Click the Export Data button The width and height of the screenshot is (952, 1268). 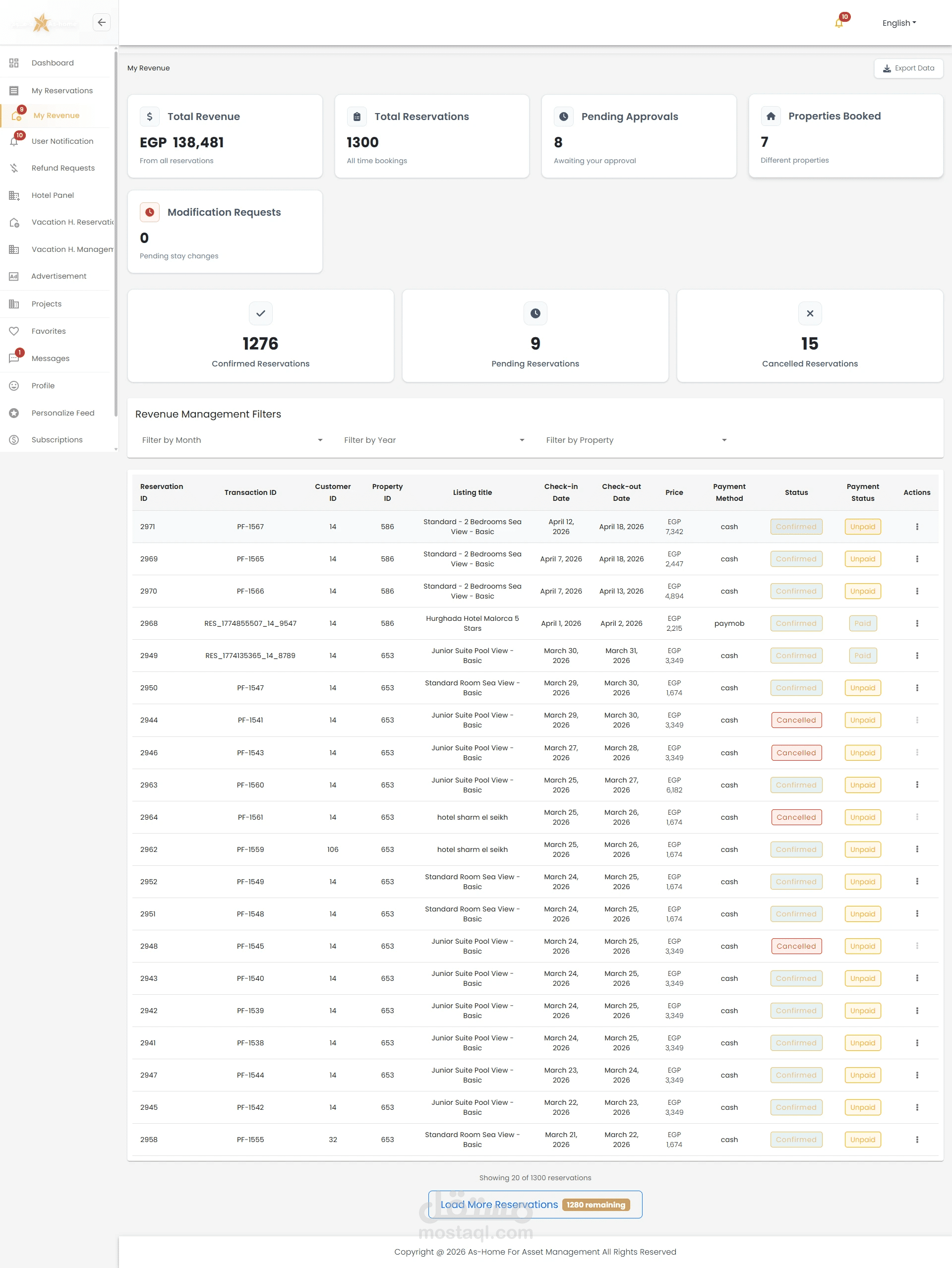908,68
